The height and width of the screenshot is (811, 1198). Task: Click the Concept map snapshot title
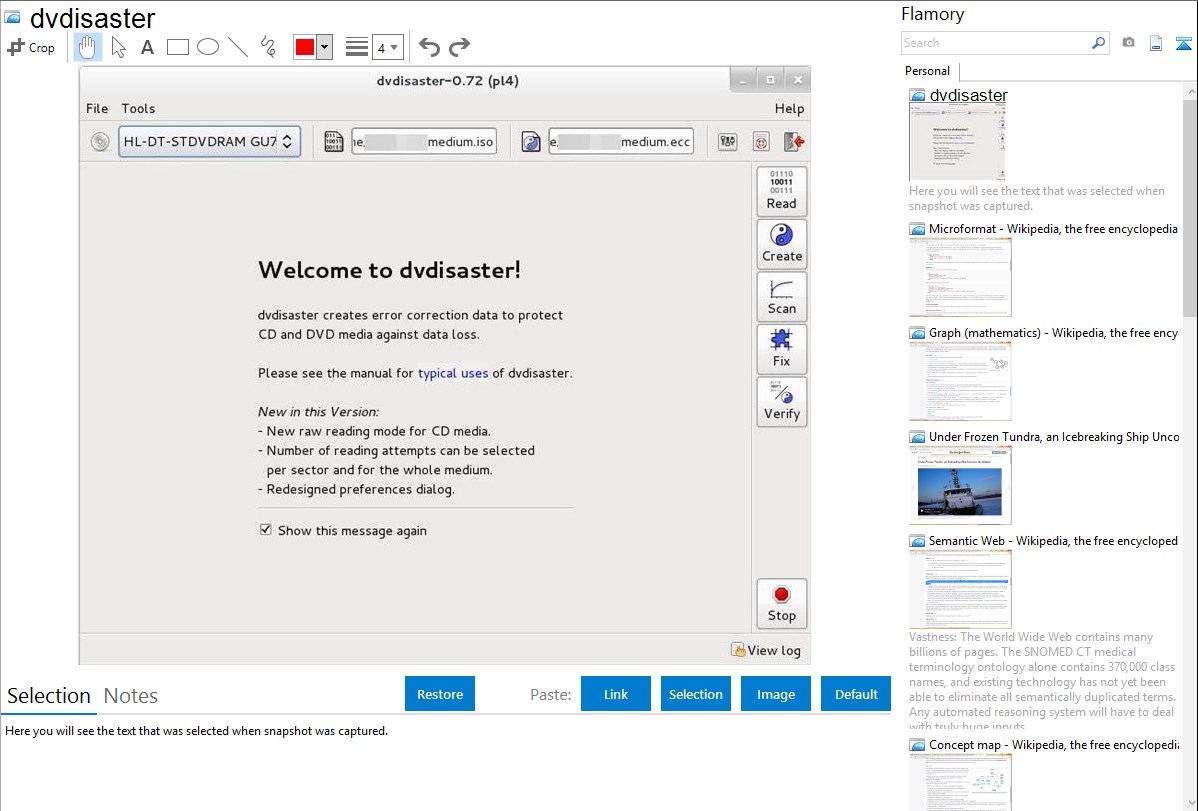click(1053, 744)
